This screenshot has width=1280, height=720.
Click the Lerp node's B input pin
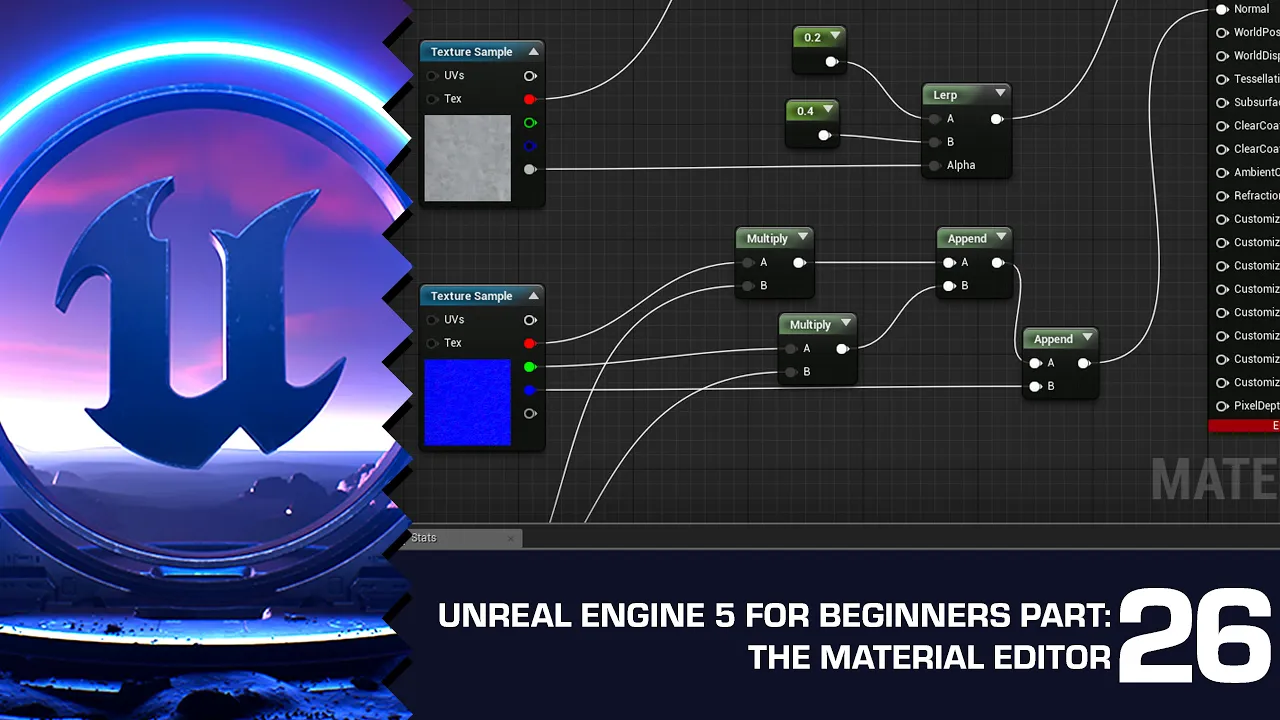pos(934,142)
